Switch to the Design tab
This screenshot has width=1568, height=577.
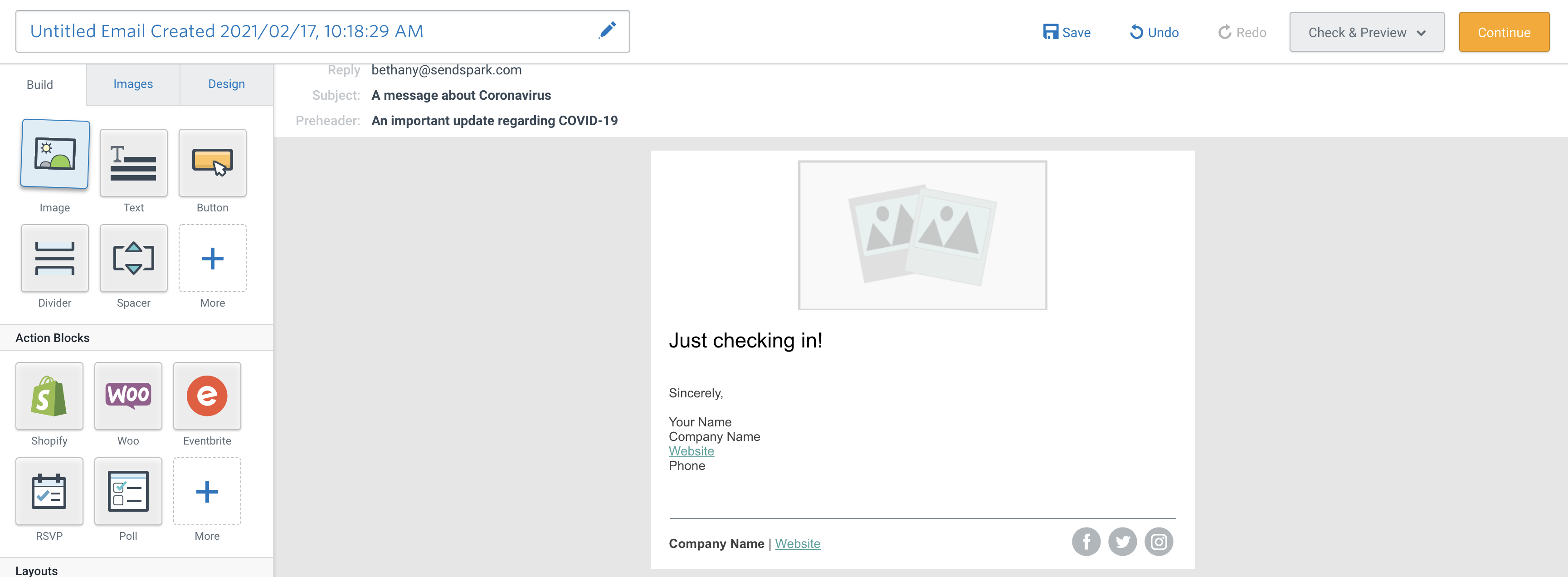[226, 84]
